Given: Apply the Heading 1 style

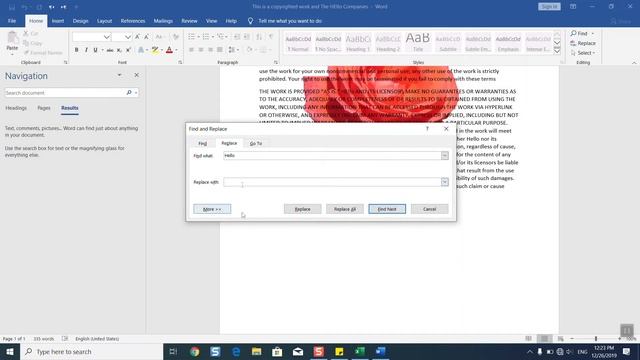Looking at the screenshot, I should [x=358, y=43].
